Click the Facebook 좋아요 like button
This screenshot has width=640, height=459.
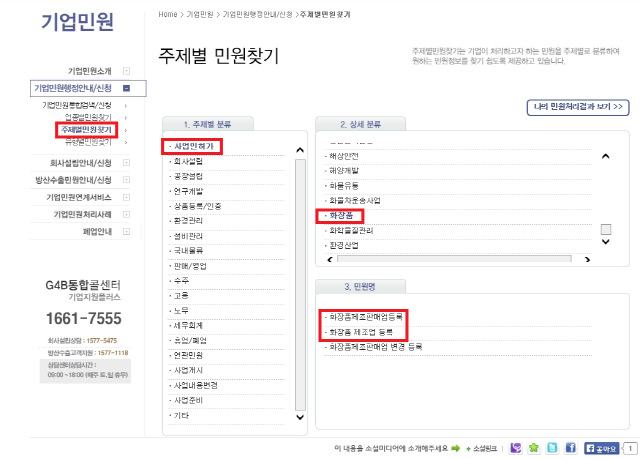pyautogui.click(x=602, y=448)
